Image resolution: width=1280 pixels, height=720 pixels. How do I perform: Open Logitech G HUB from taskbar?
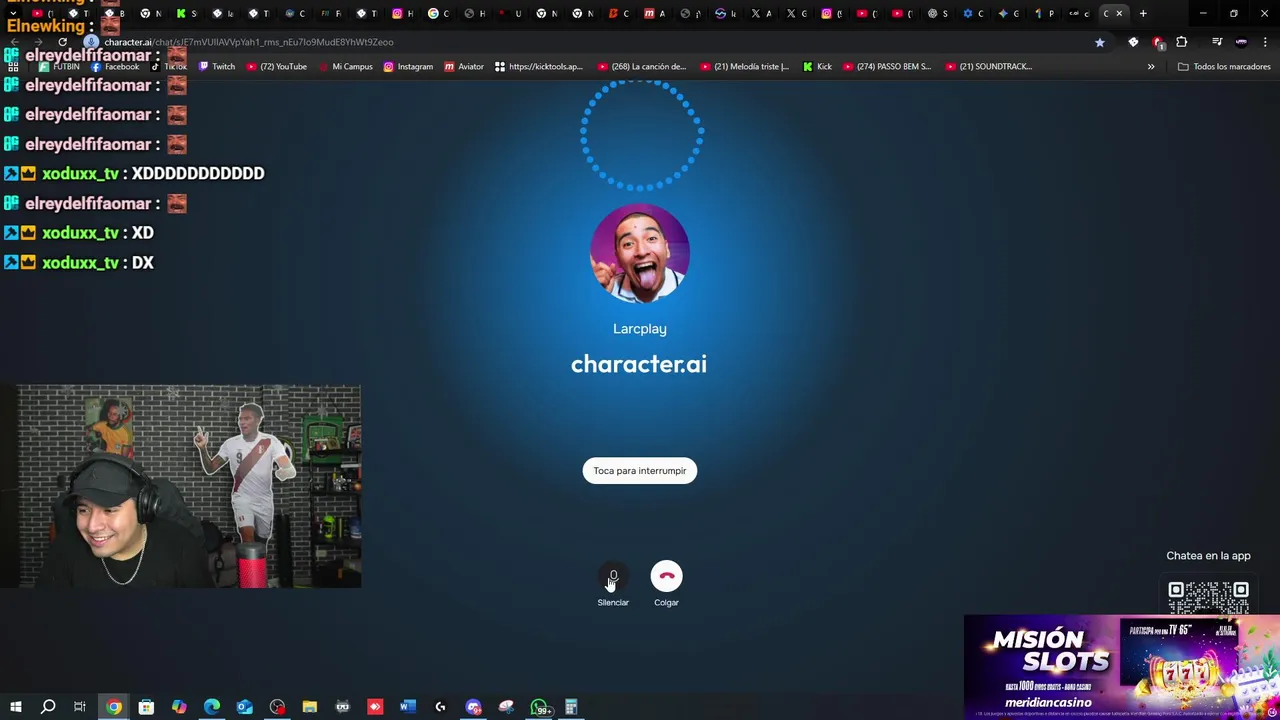pyautogui.click(x=440, y=707)
